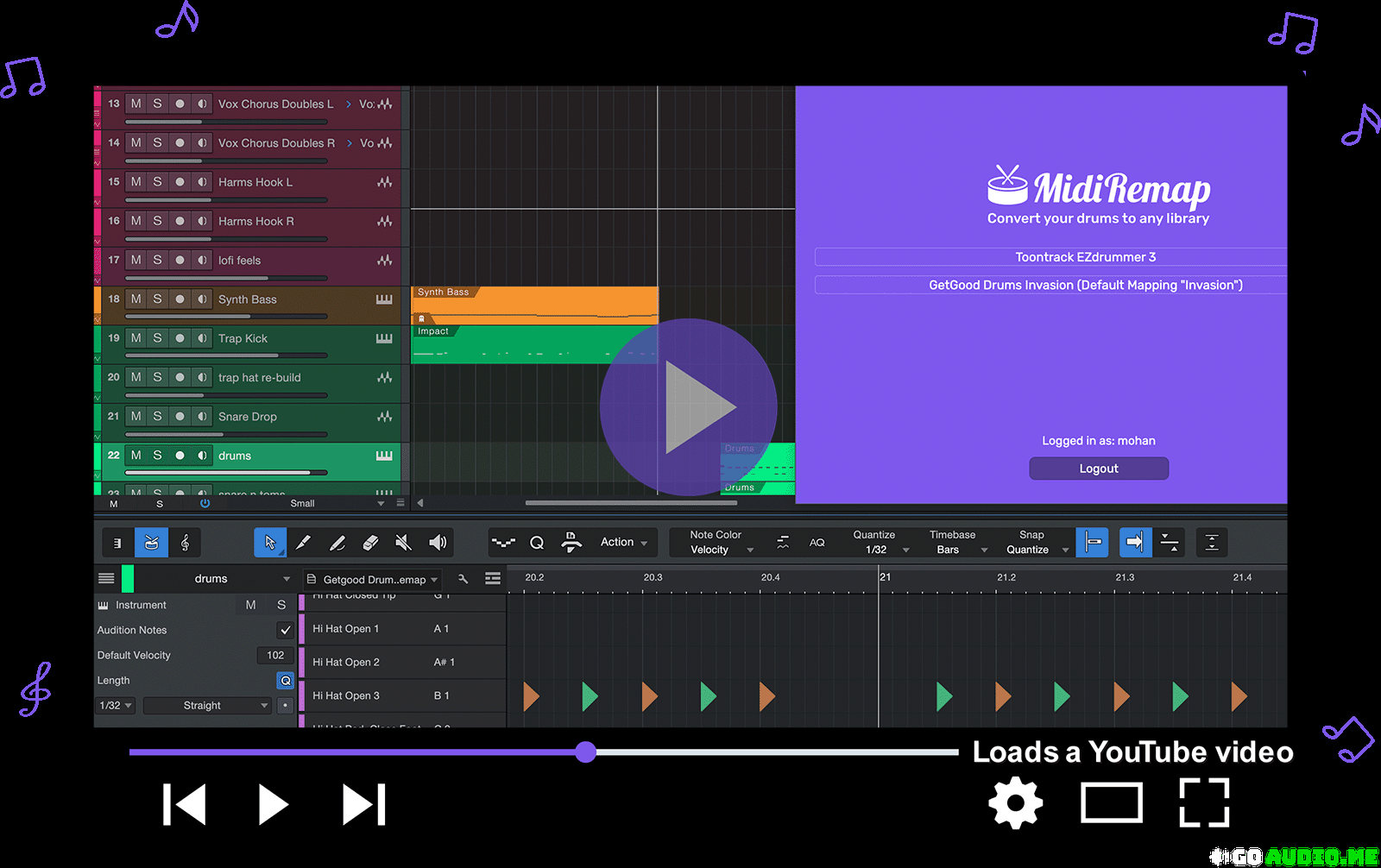Screen dimensions: 1381x868
Task: Click the automation curve icon left of Q
Action: click(x=503, y=543)
